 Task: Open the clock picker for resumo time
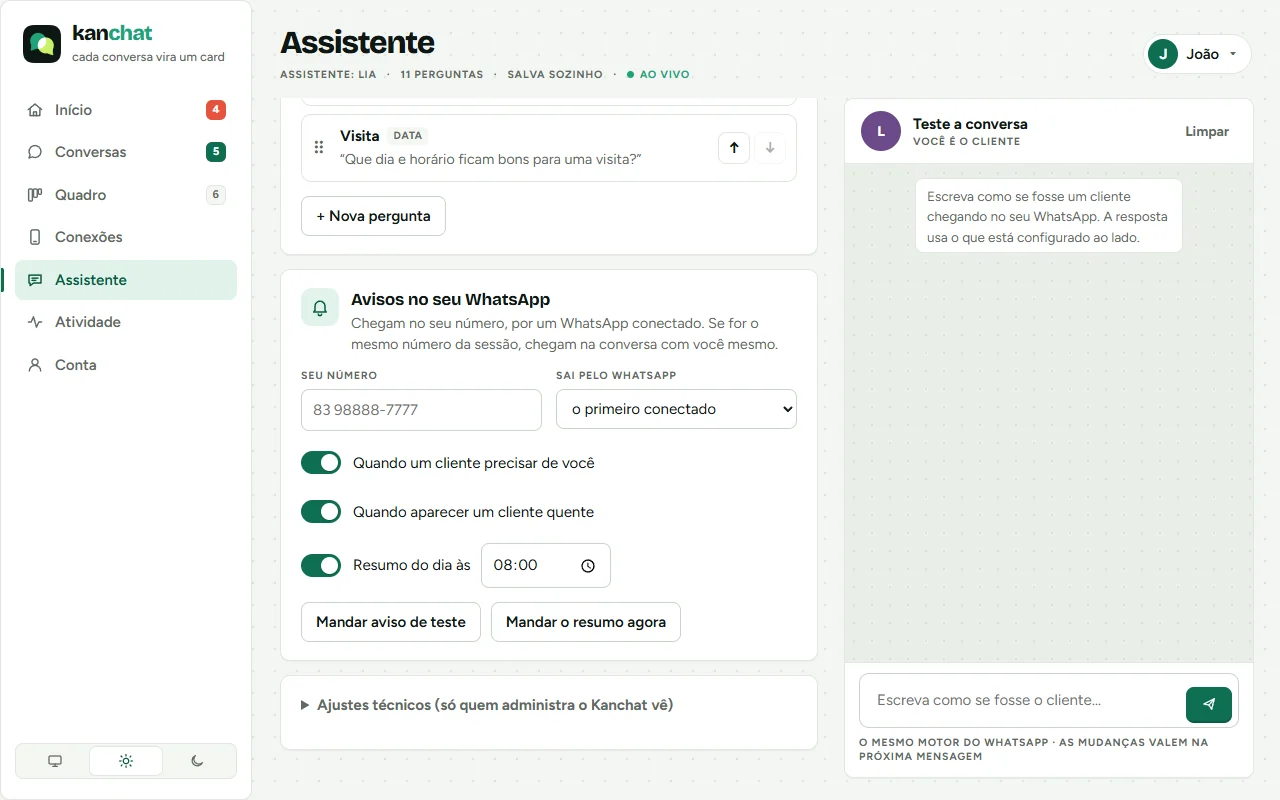(x=588, y=566)
